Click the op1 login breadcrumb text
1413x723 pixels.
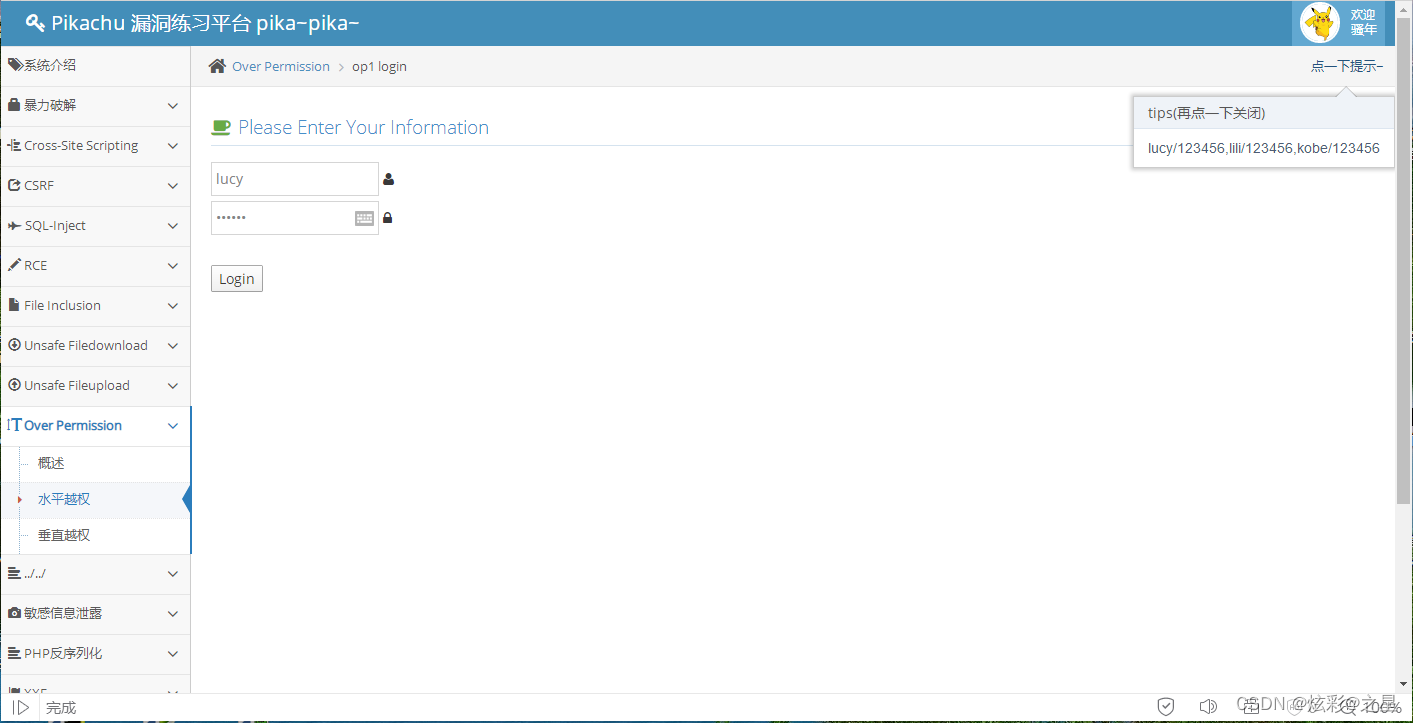tap(379, 67)
